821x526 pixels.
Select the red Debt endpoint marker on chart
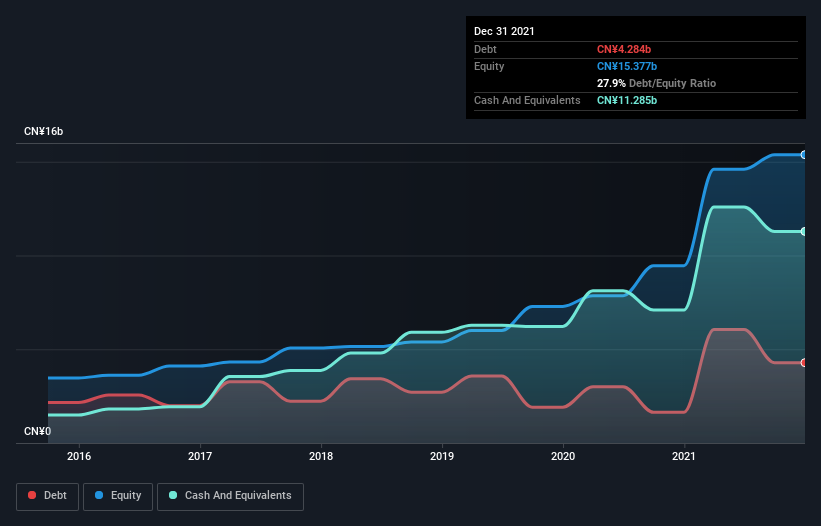pos(804,363)
